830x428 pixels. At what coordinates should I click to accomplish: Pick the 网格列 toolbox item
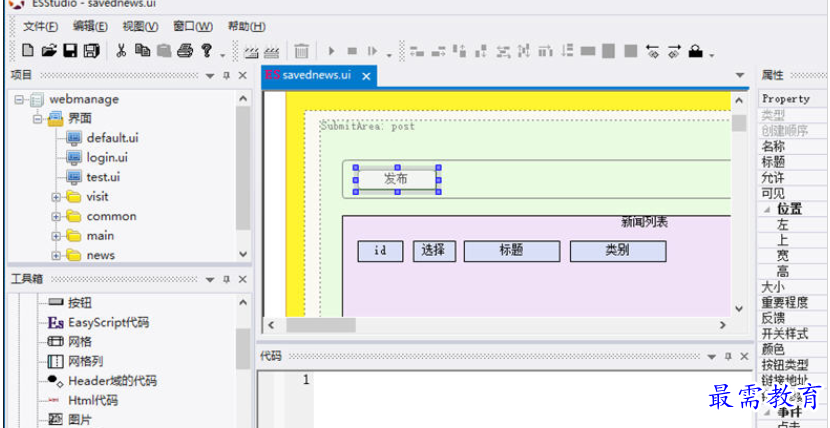tap(85, 362)
